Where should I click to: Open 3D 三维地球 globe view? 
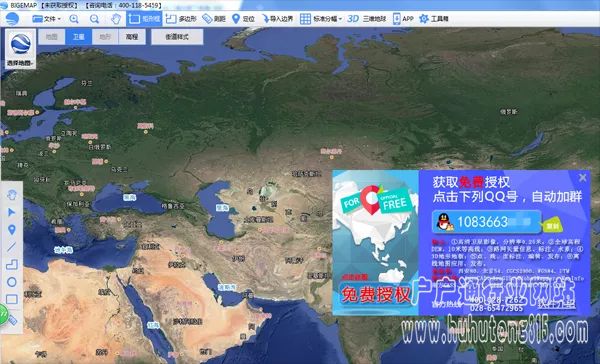(367, 19)
